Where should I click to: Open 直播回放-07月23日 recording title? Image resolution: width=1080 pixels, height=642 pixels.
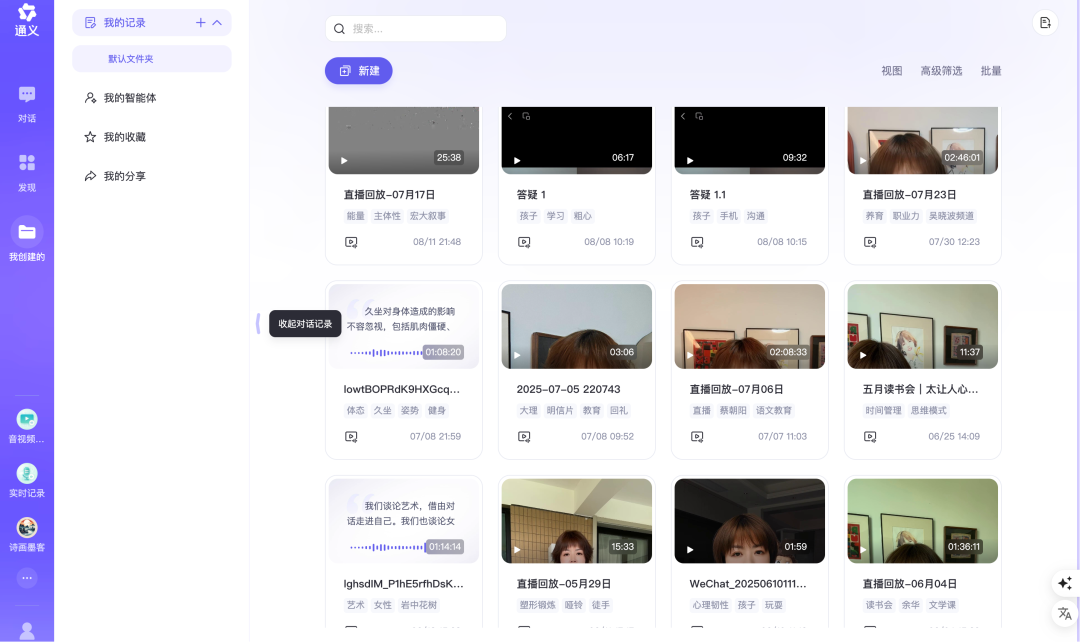(909, 195)
